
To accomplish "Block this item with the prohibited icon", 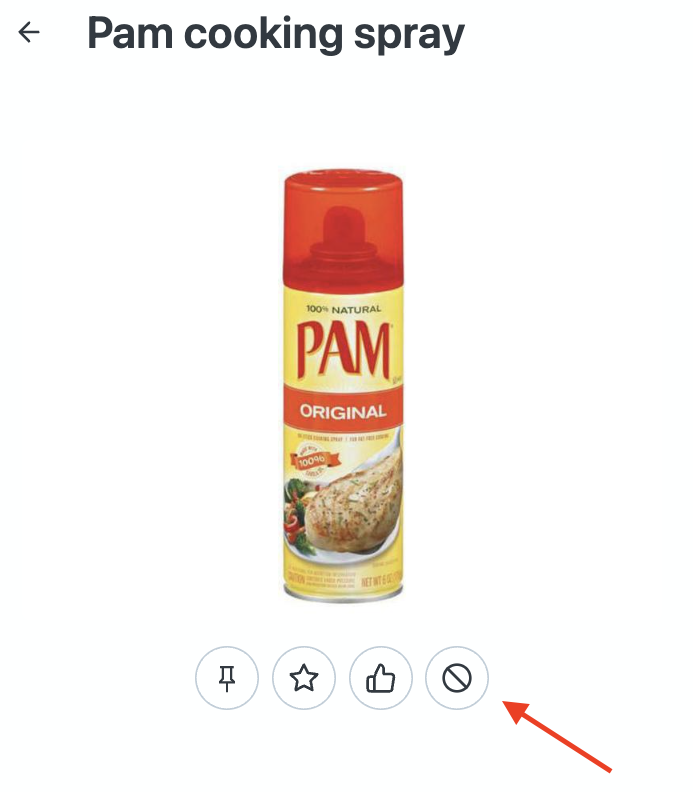I will tap(457, 678).
